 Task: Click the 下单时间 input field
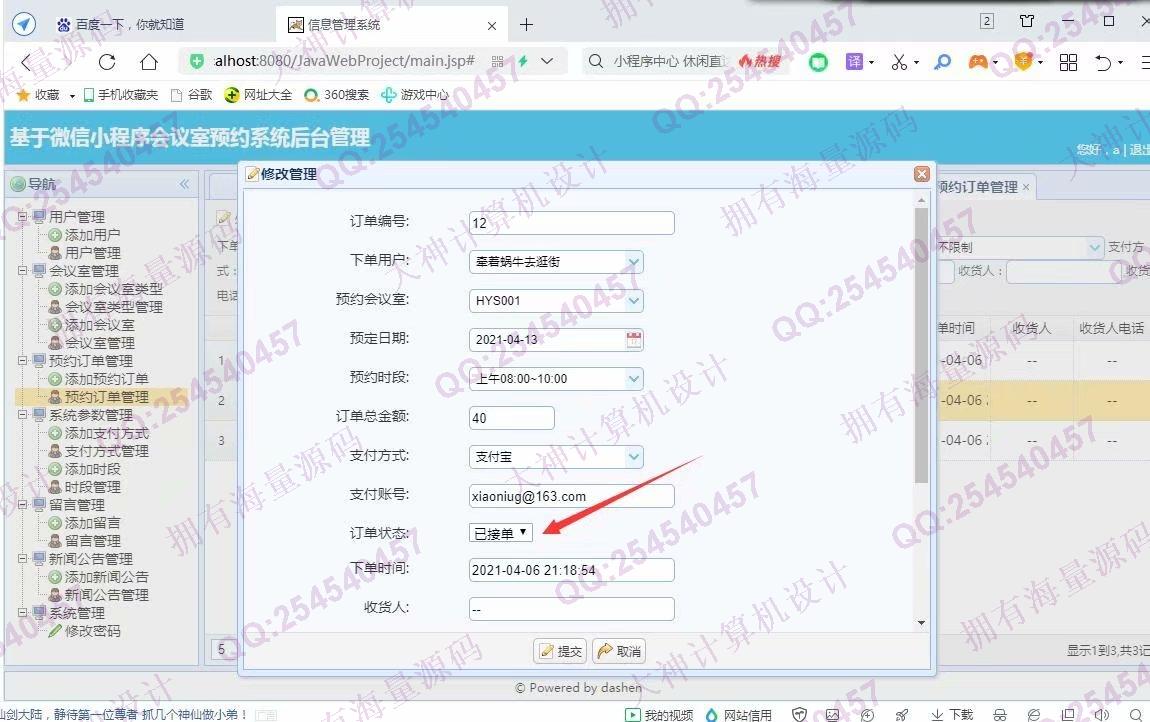click(571, 570)
